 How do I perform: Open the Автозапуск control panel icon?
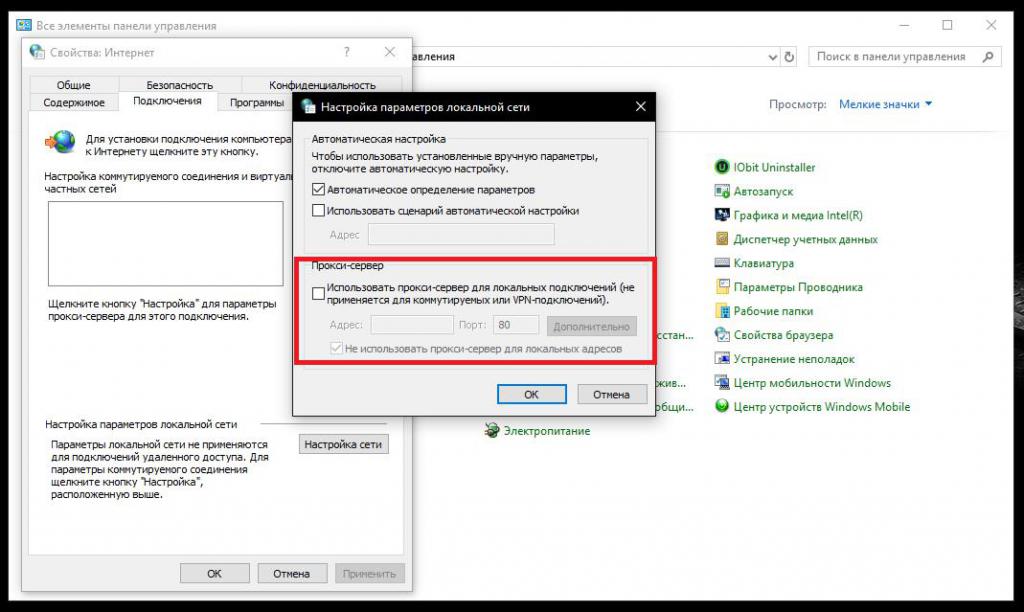click(722, 191)
